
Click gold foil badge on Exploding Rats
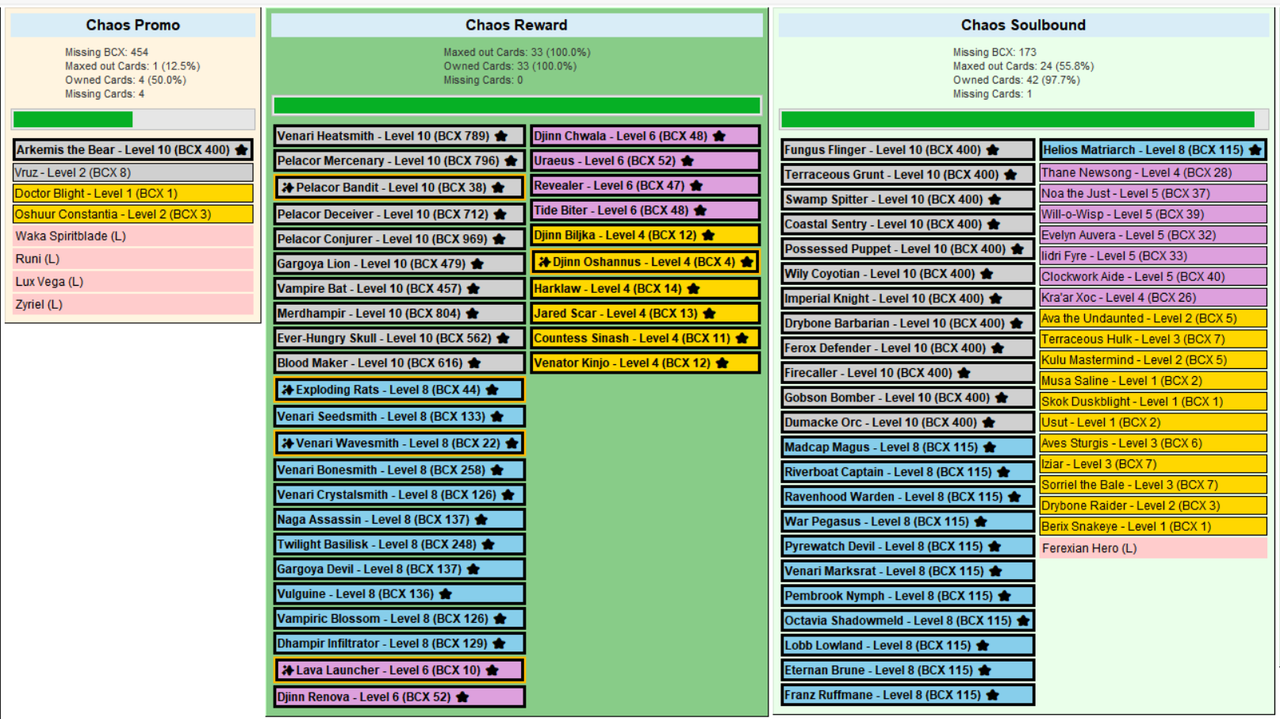pos(288,390)
